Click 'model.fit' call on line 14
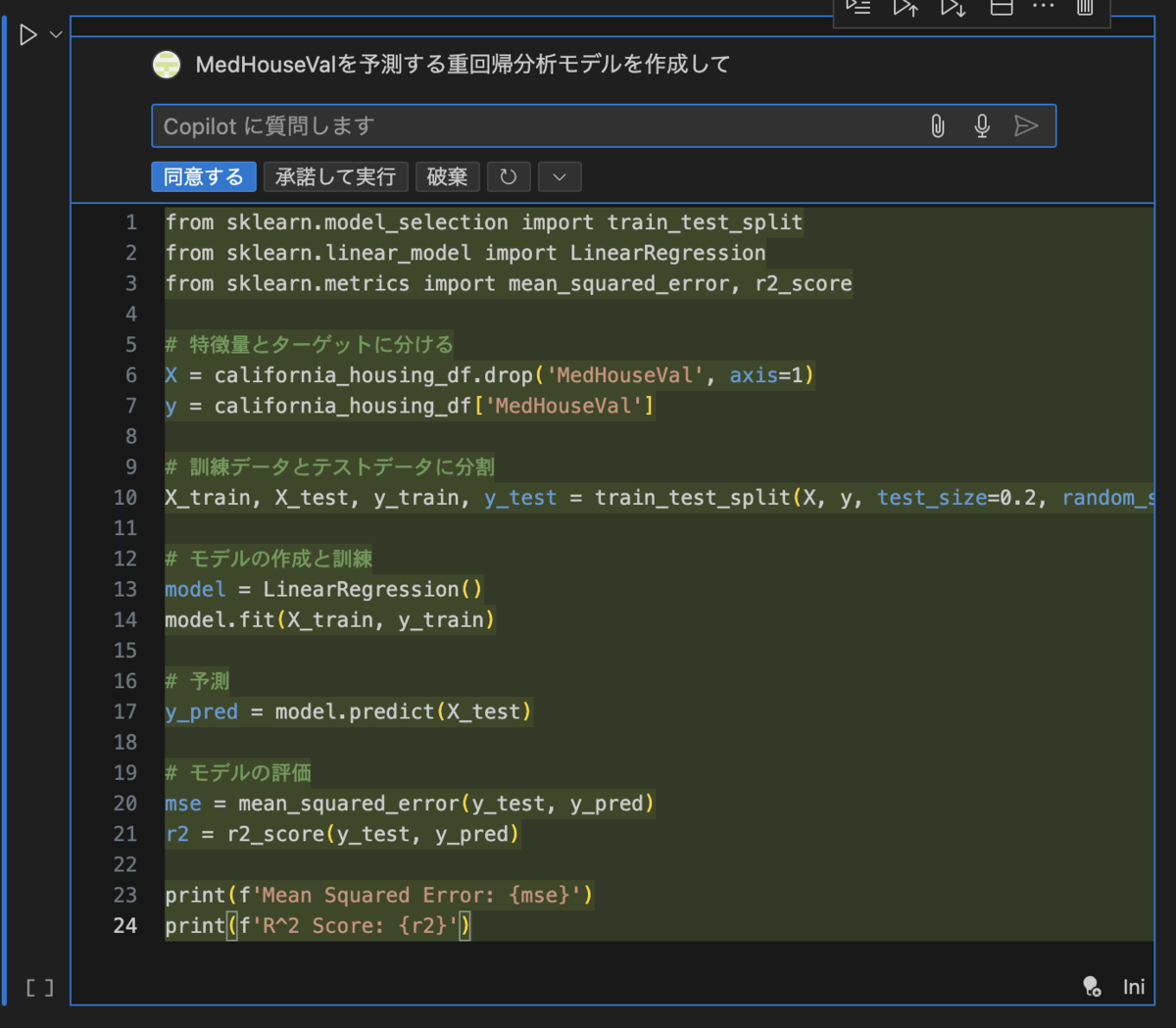The image size is (1176, 1028). coord(220,619)
